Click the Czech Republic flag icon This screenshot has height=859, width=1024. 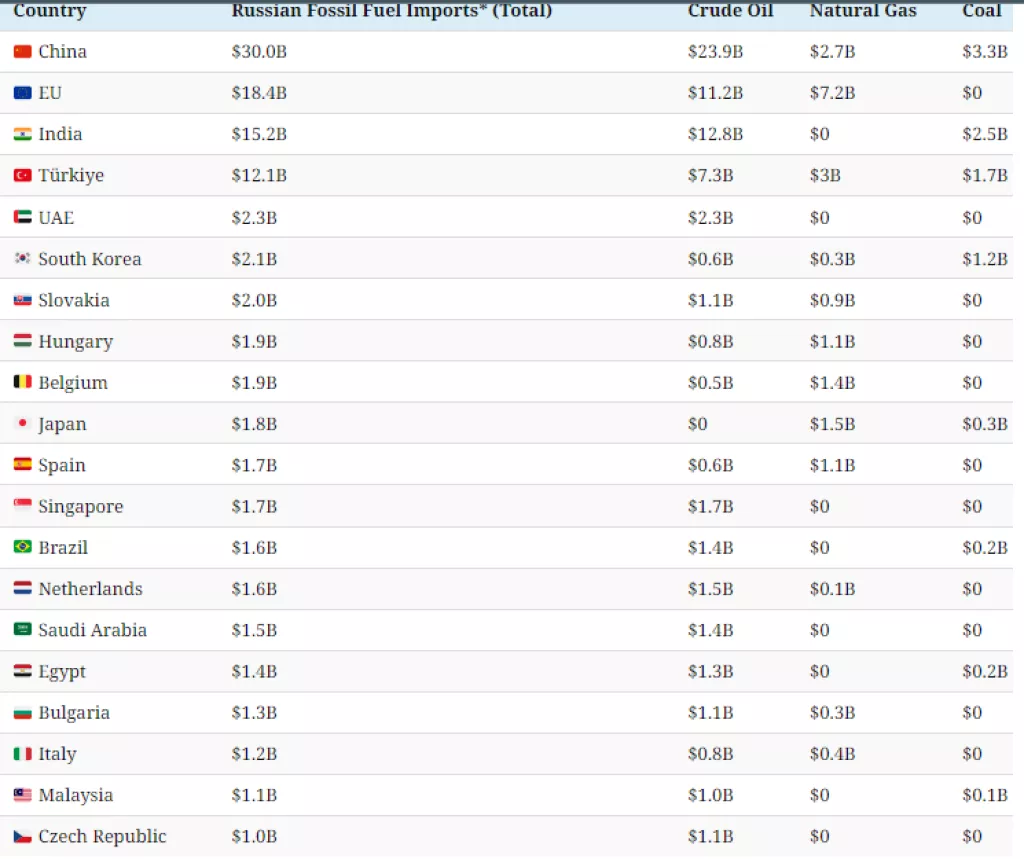22,836
